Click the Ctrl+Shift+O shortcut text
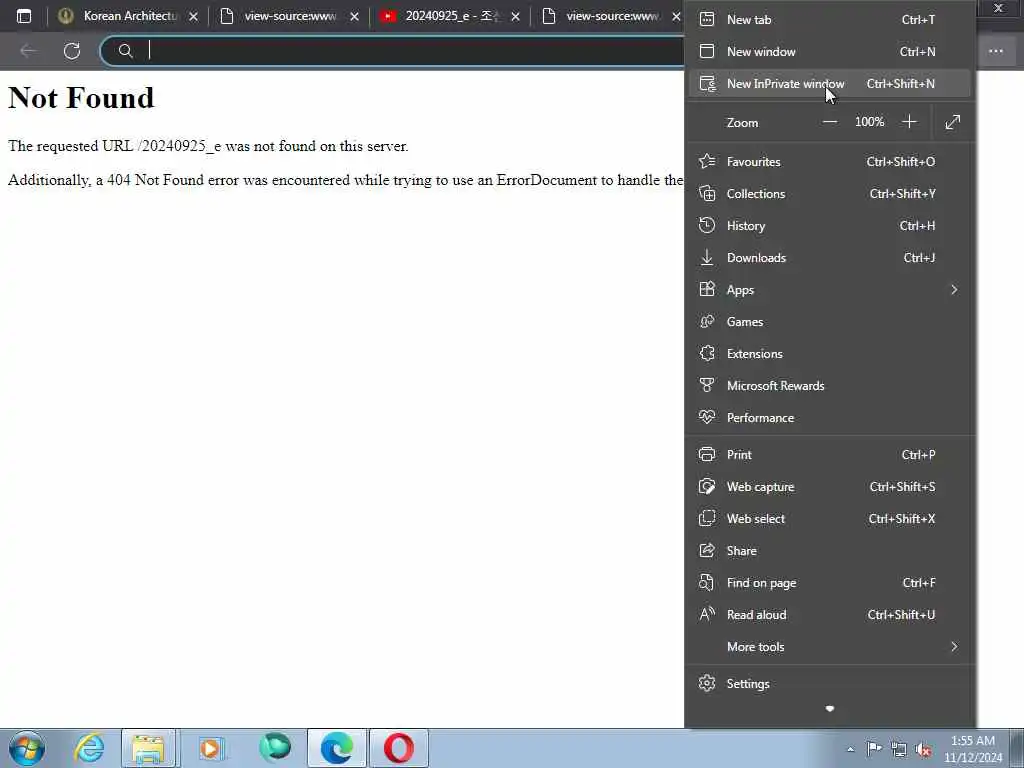This screenshot has height=768, width=1024. point(901,161)
